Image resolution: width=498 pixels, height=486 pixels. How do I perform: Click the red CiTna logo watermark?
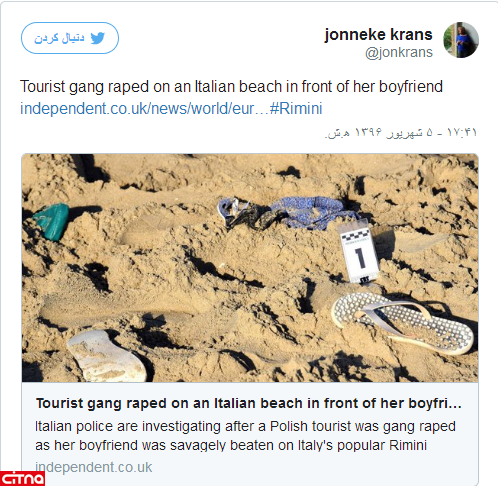22,479
